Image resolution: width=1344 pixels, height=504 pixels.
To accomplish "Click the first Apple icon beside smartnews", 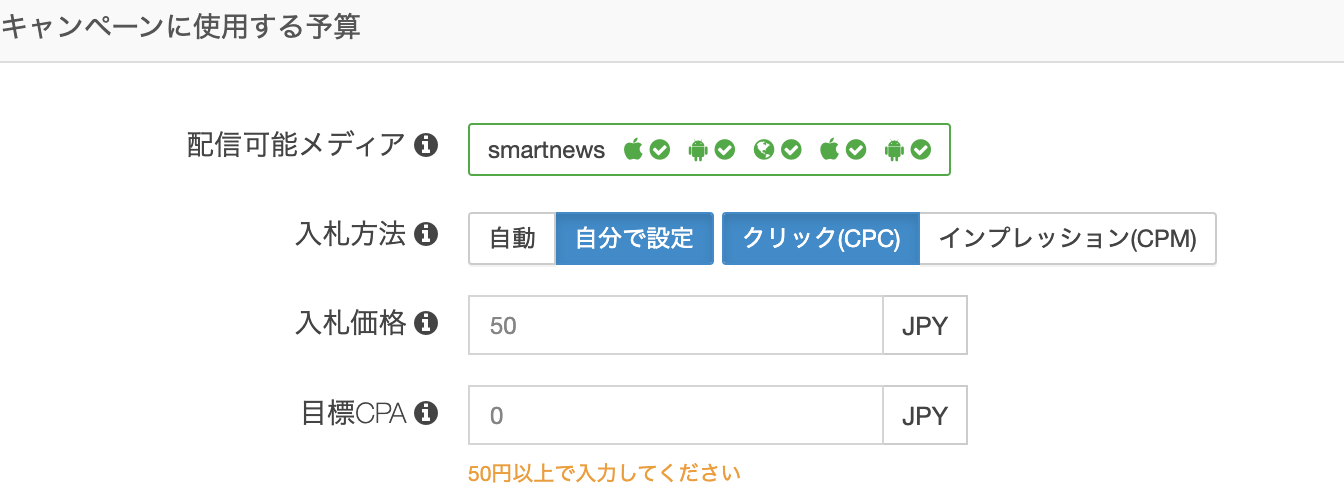I will 633,150.
